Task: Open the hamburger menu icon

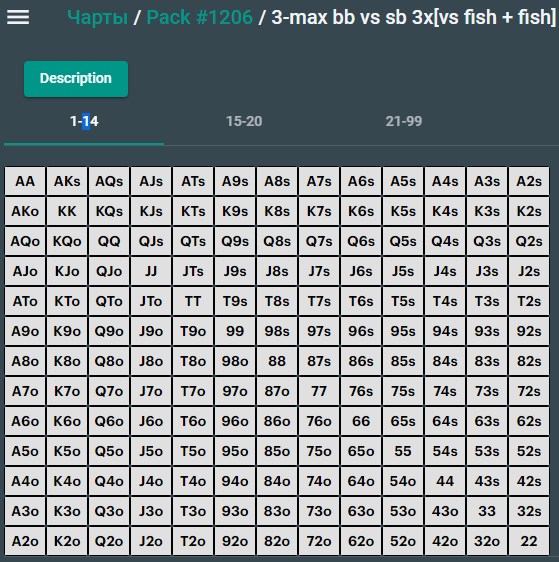Action: pyautogui.click(x=18, y=17)
